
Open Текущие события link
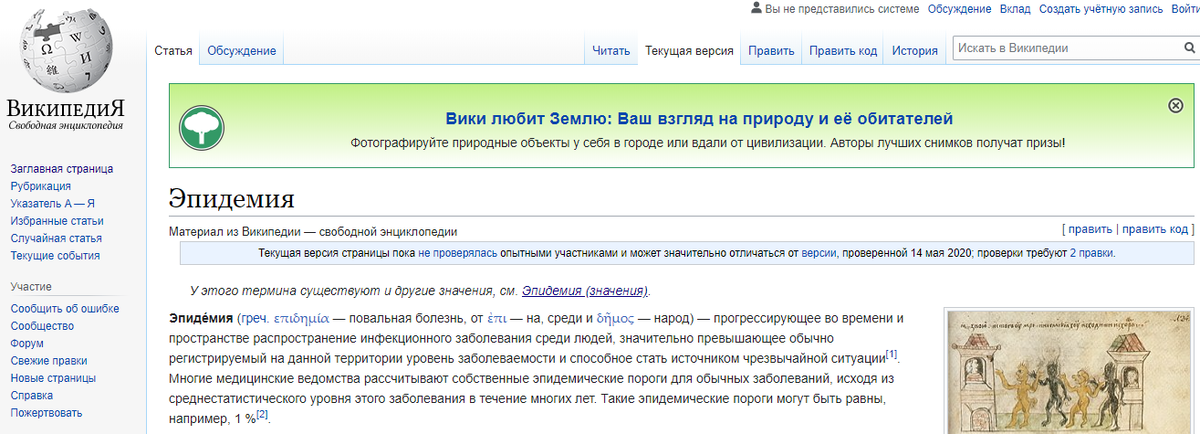pos(55,256)
